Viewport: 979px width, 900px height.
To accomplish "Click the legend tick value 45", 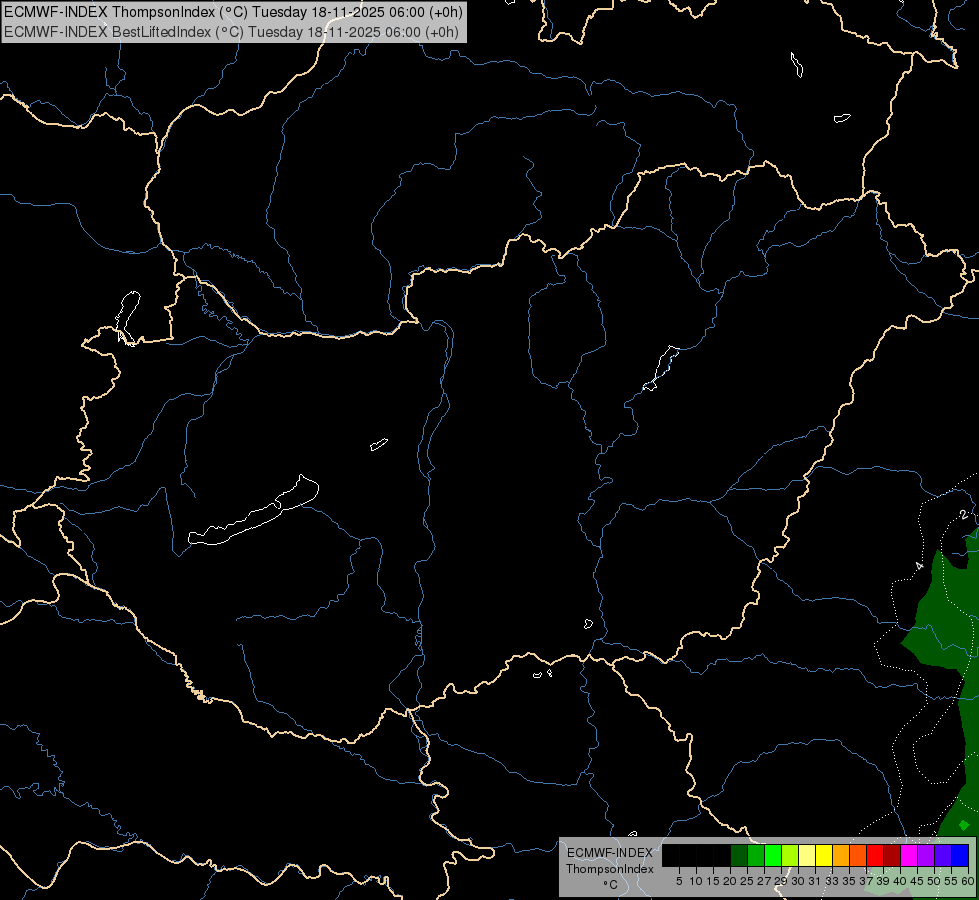I will pyautogui.click(x=917, y=881).
